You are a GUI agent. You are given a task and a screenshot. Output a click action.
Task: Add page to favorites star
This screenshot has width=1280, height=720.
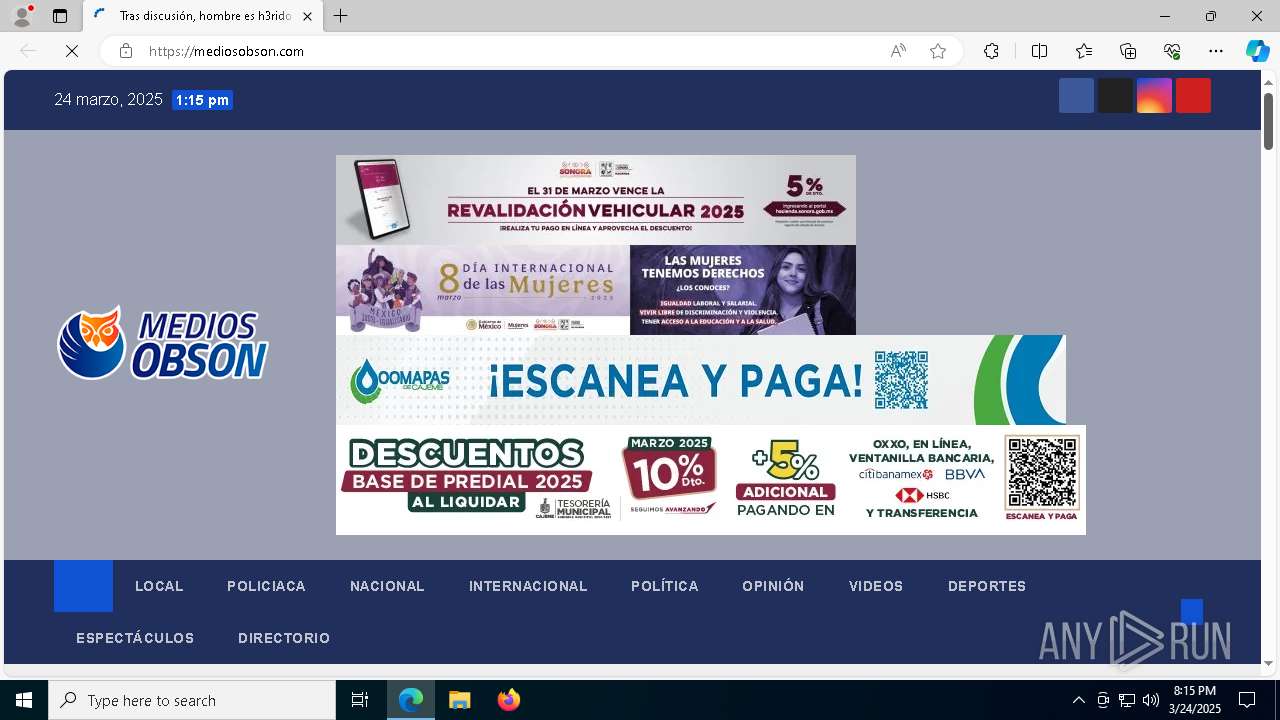938,51
